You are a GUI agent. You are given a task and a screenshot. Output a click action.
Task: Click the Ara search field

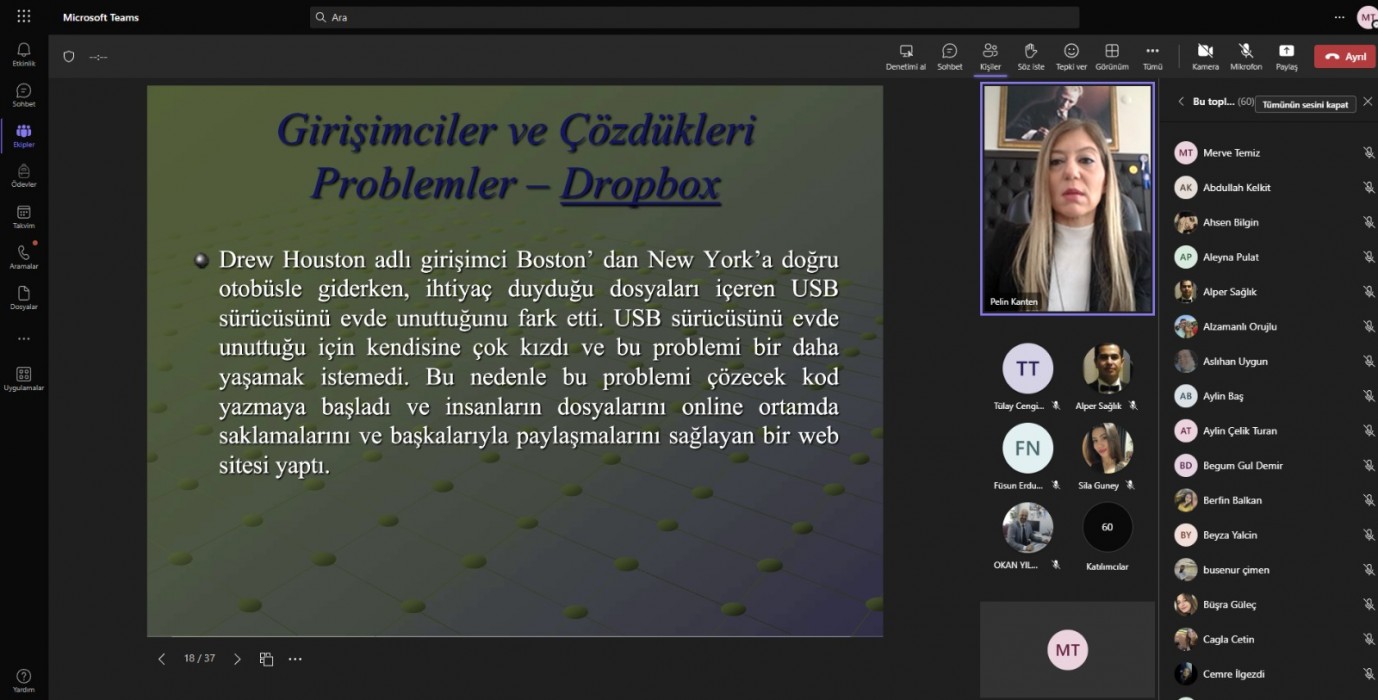click(x=694, y=17)
